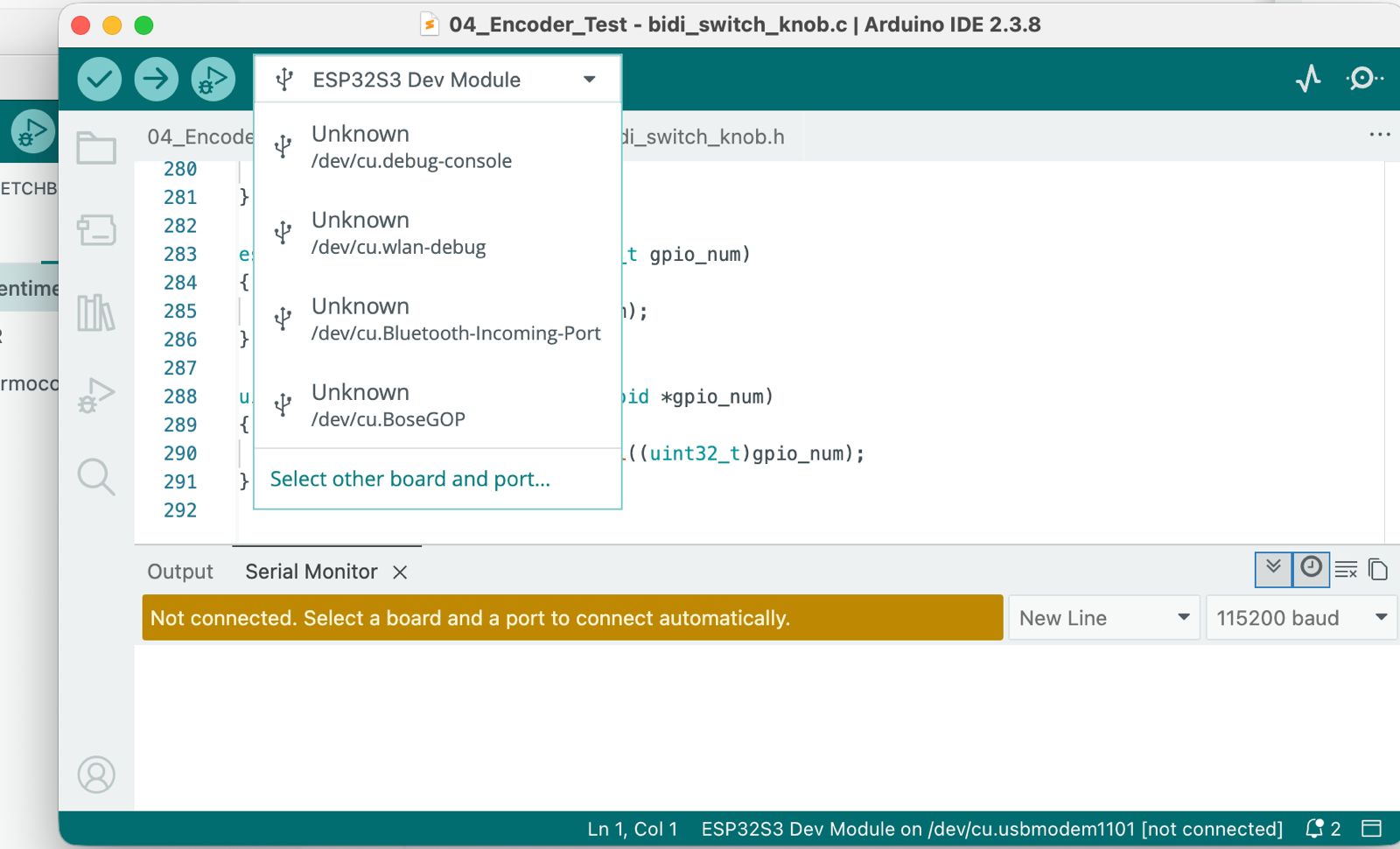Image resolution: width=1400 pixels, height=849 pixels.
Task: Click the gpio_num) text on line 283
Action: [x=700, y=255]
